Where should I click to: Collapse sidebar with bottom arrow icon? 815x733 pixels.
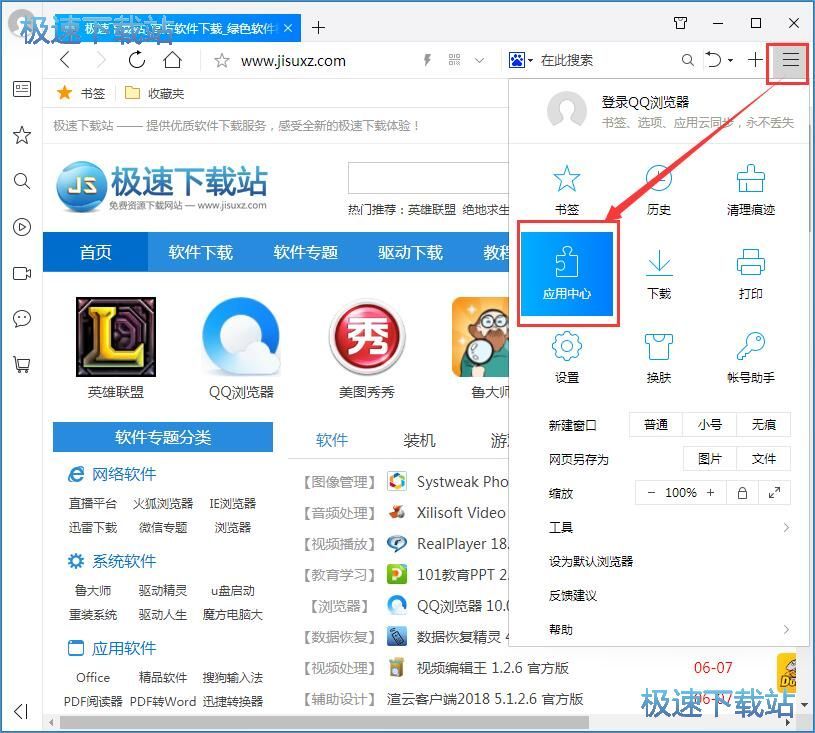point(21,711)
